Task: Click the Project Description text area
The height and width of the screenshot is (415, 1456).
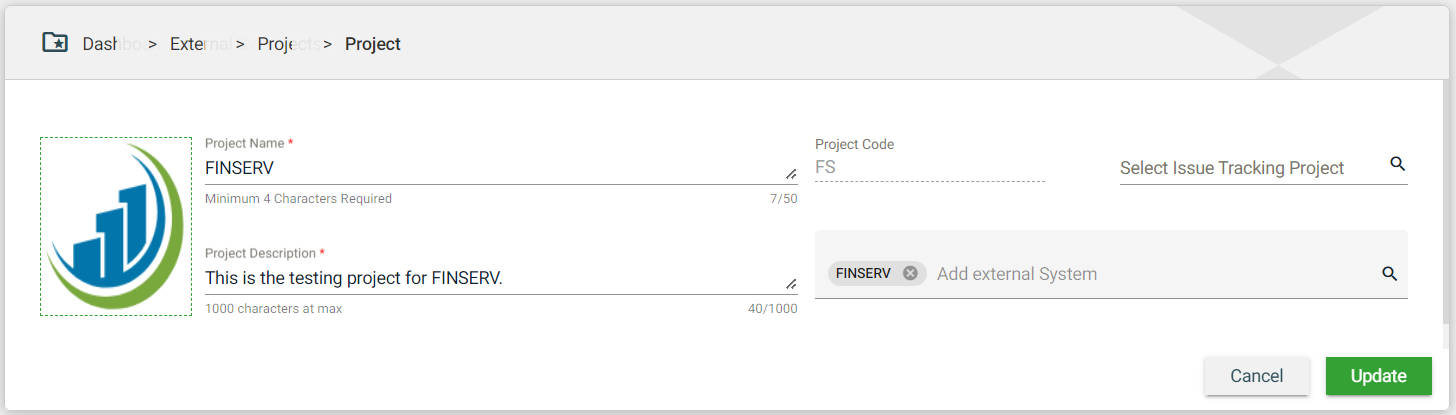Action: (490, 278)
